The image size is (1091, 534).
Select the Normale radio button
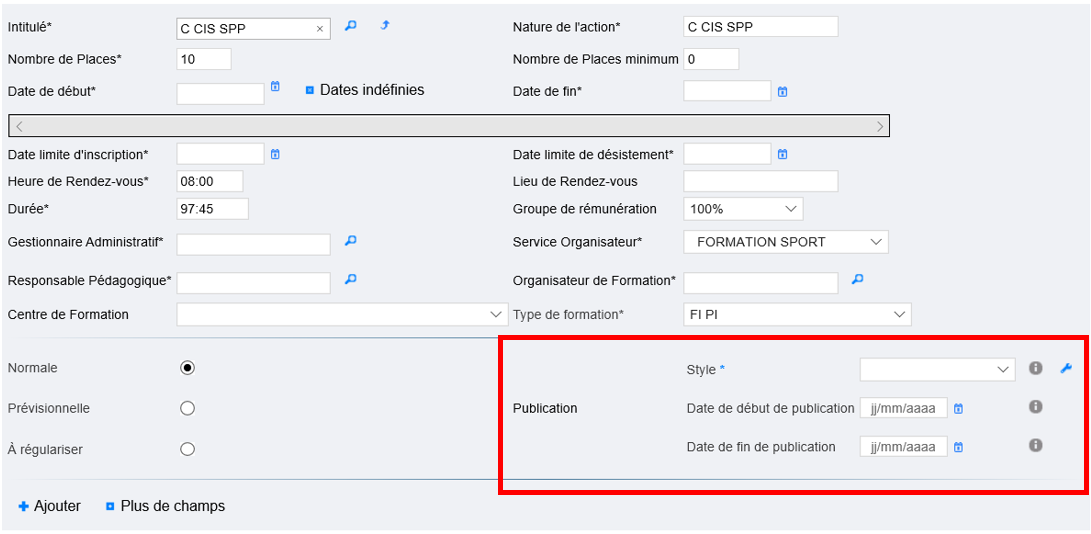pyautogui.click(x=187, y=368)
